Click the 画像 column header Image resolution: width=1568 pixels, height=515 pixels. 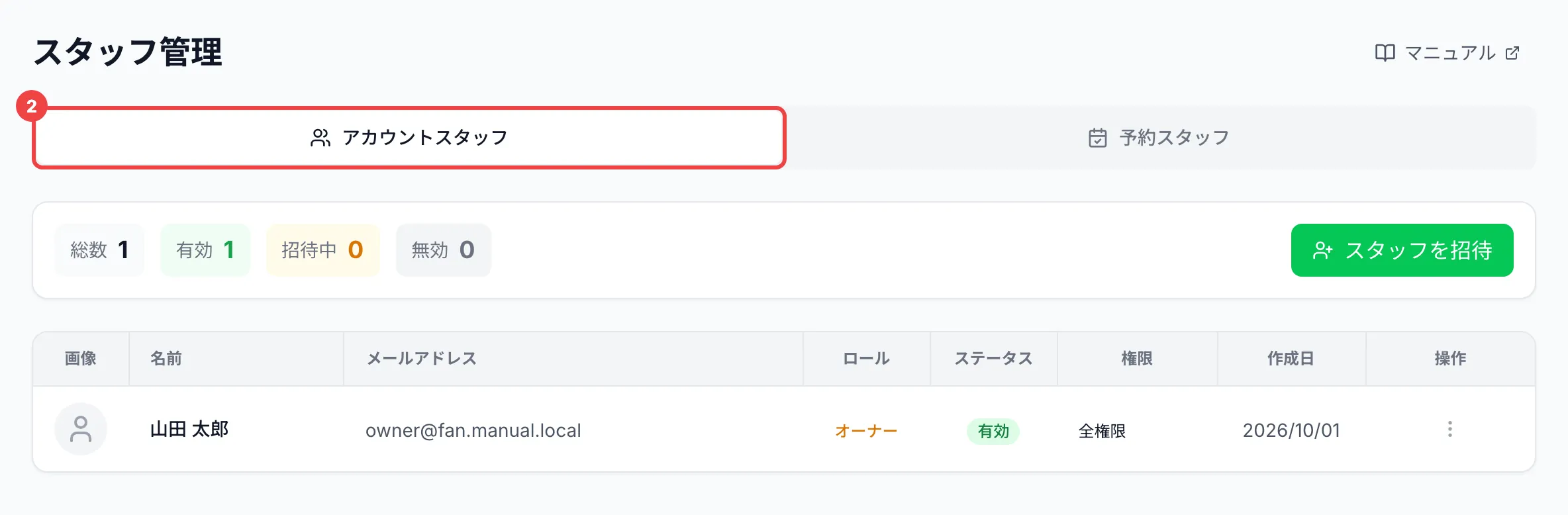pyautogui.click(x=81, y=359)
